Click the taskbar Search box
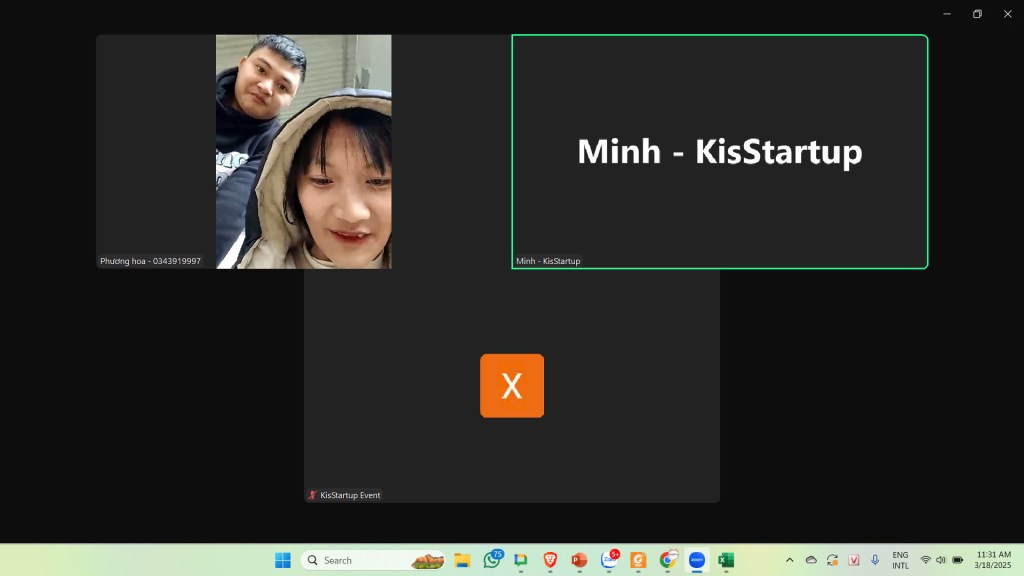The height and width of the screenshot is (576, 1024). tap(360, 560)
